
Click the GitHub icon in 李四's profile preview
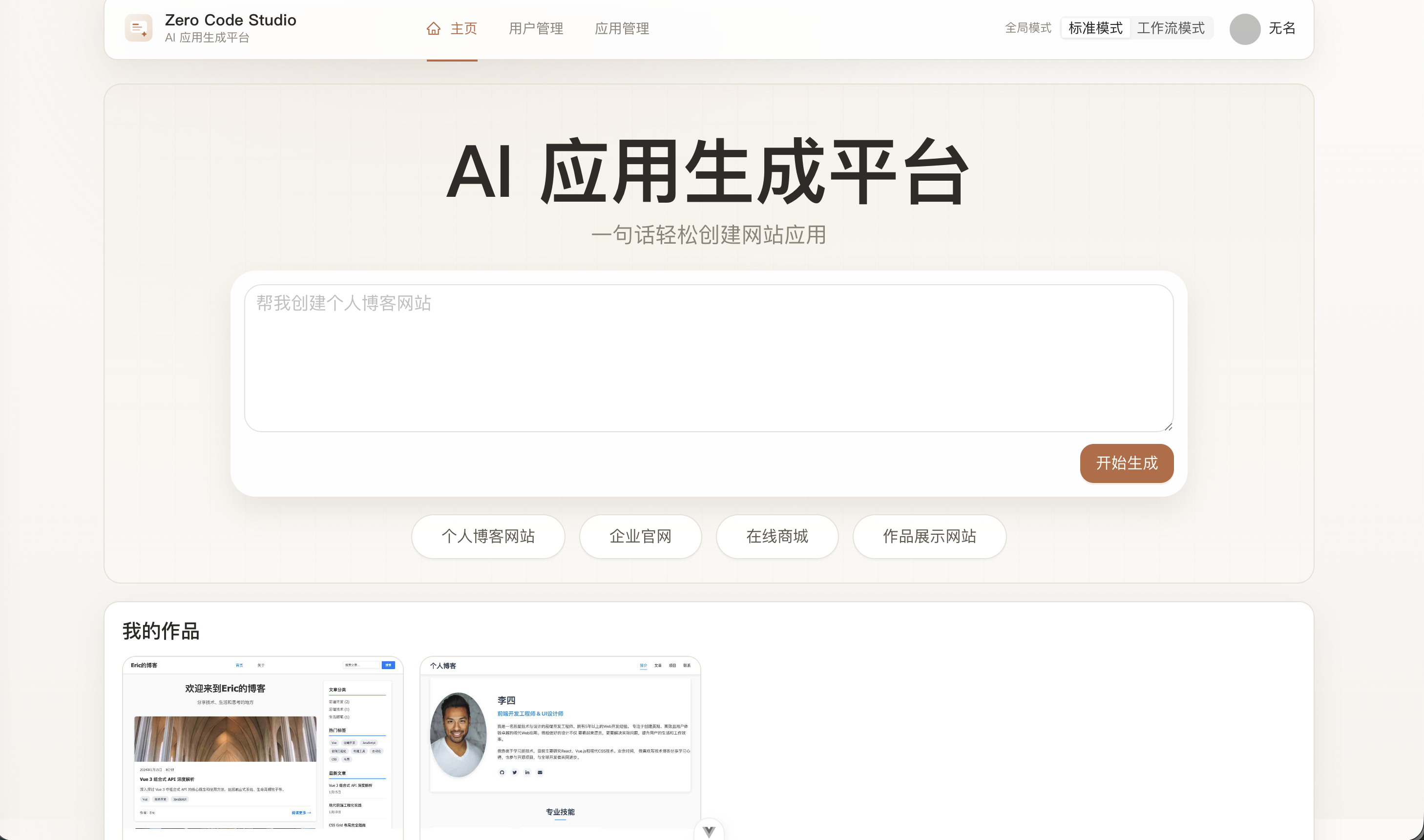502,772
